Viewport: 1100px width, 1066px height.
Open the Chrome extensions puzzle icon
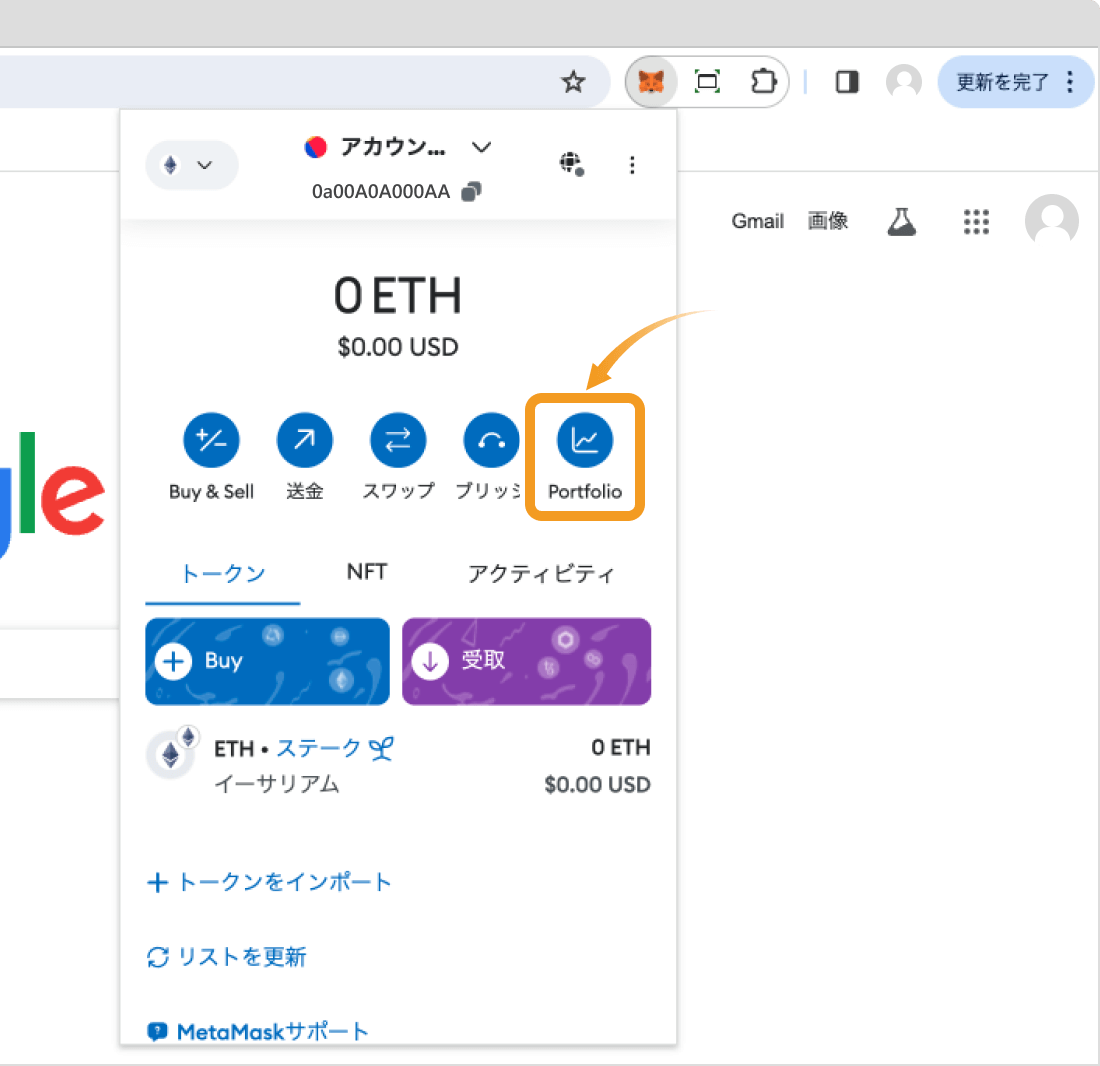tap(763, 82)
